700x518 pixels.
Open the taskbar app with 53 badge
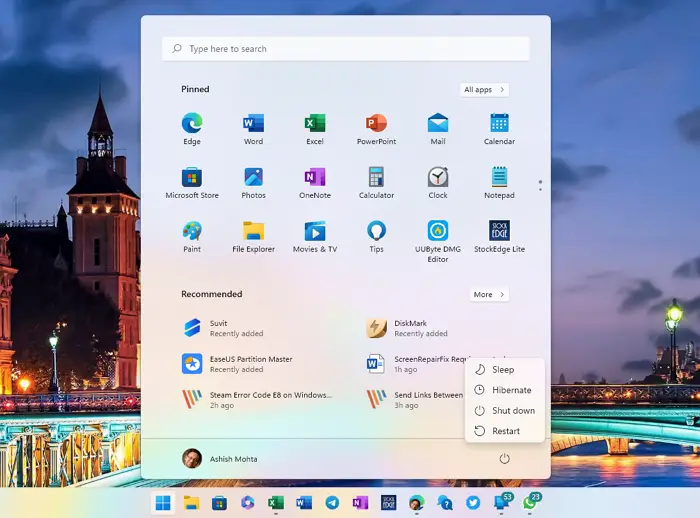coord(502,503)
